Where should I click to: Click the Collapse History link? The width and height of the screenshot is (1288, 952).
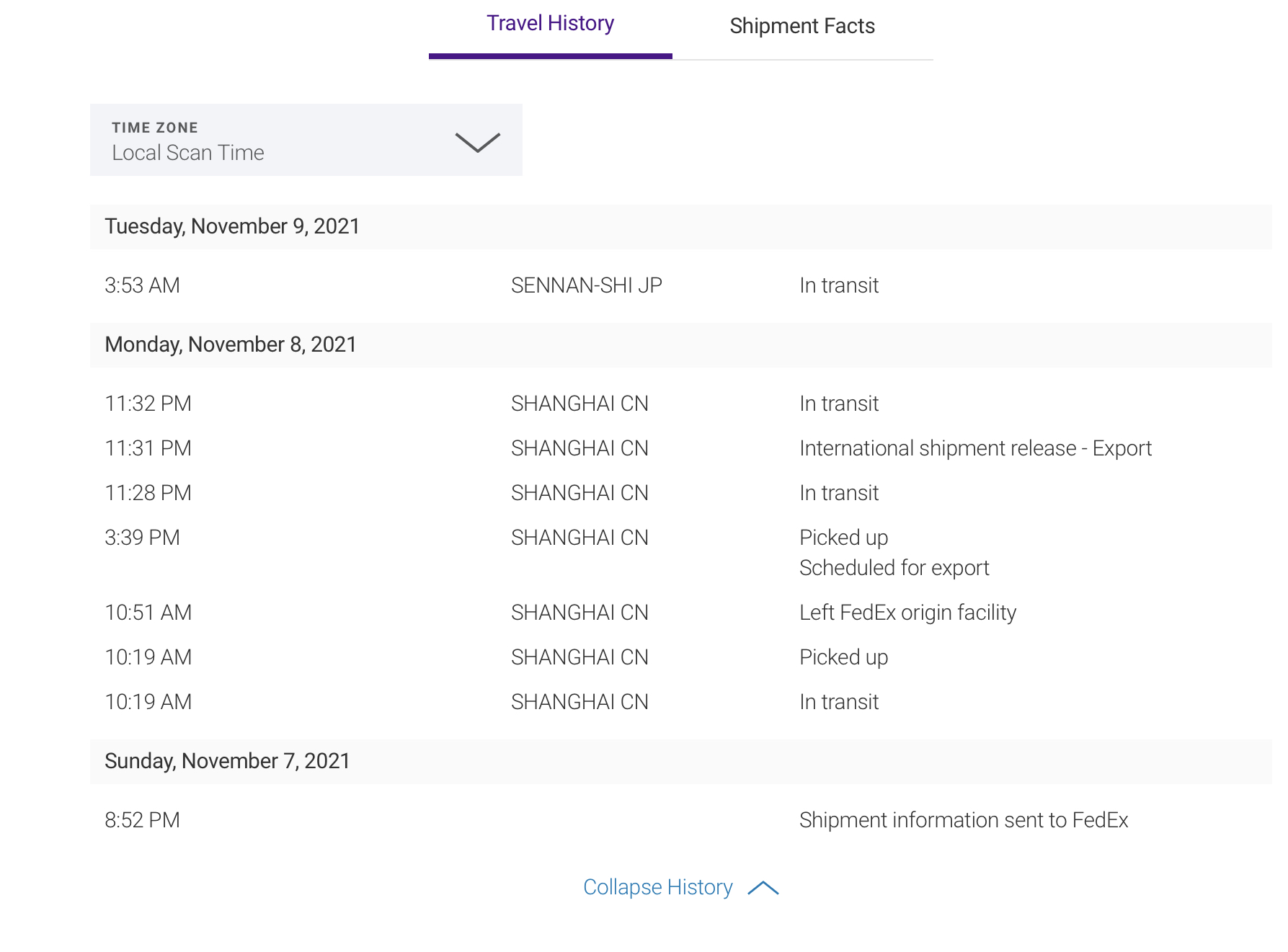[x=657, y=887]
